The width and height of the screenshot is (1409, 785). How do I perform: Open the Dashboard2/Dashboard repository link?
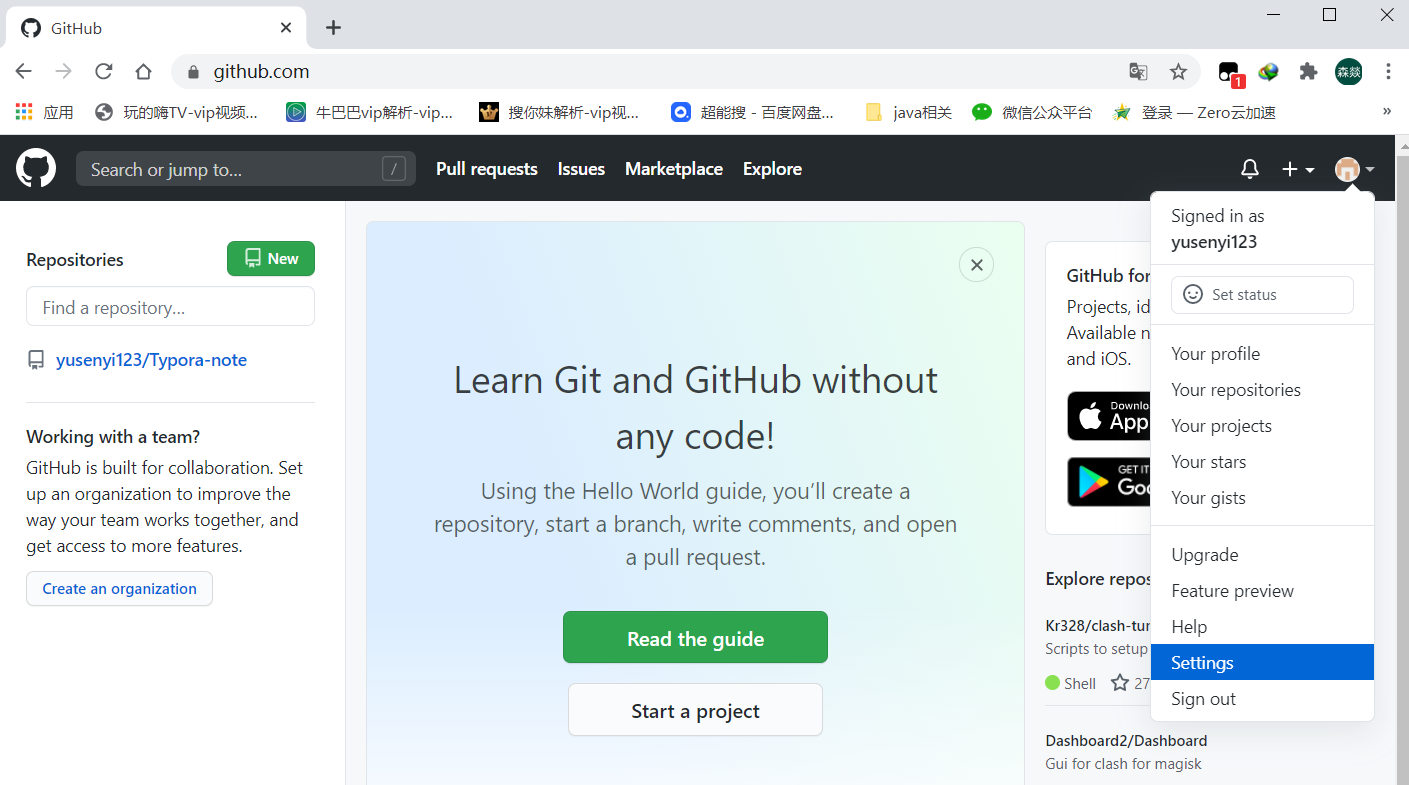tap(1126, 740)
